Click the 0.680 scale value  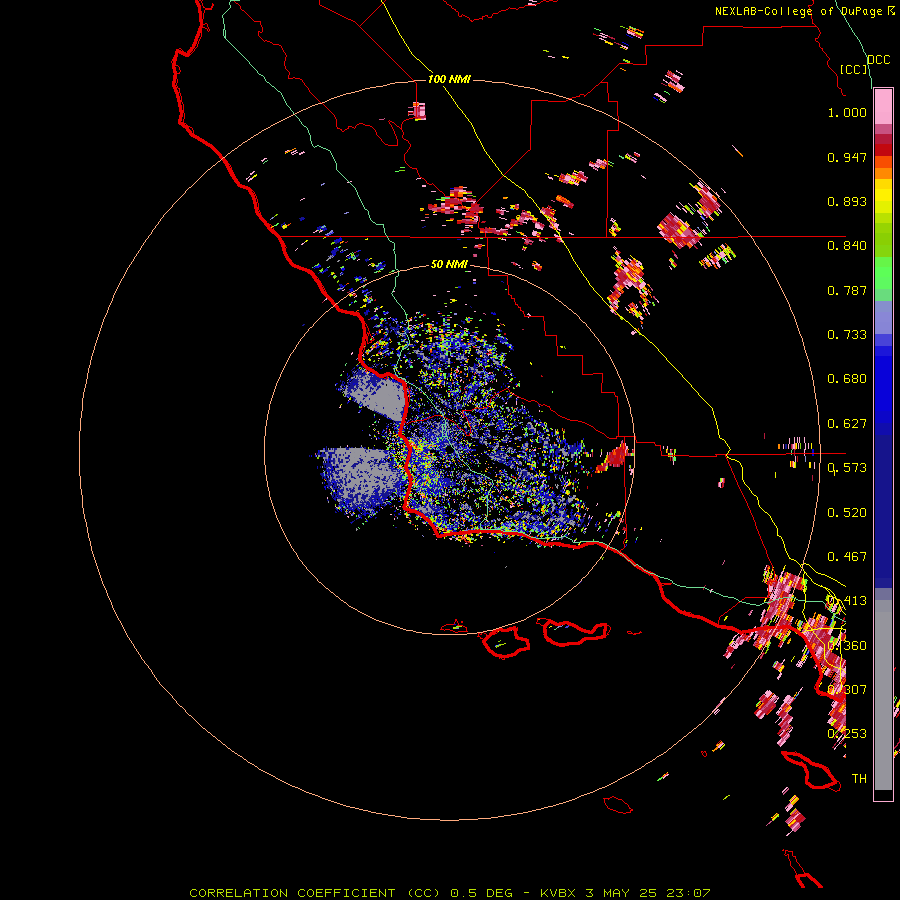(x=847, y=379)
